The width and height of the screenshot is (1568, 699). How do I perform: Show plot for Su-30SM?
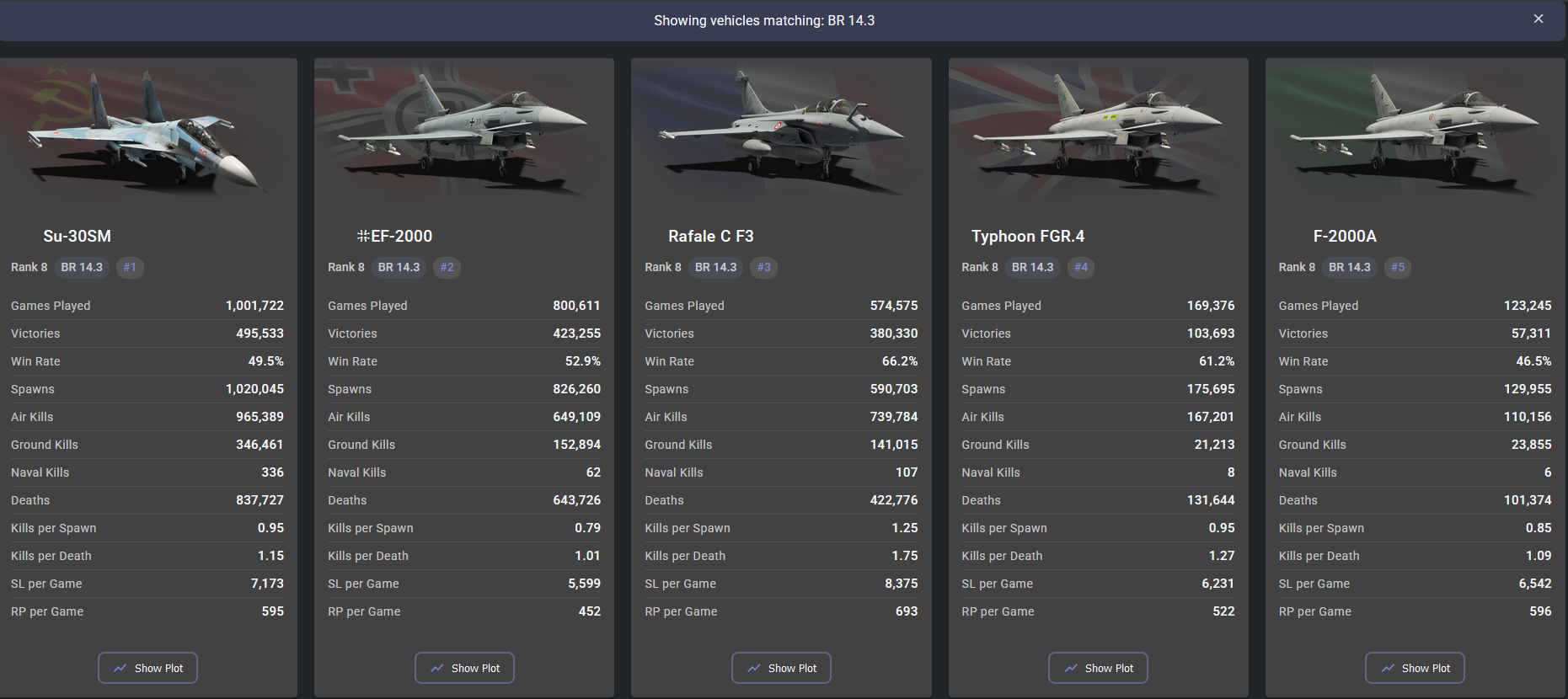[147, 668]
